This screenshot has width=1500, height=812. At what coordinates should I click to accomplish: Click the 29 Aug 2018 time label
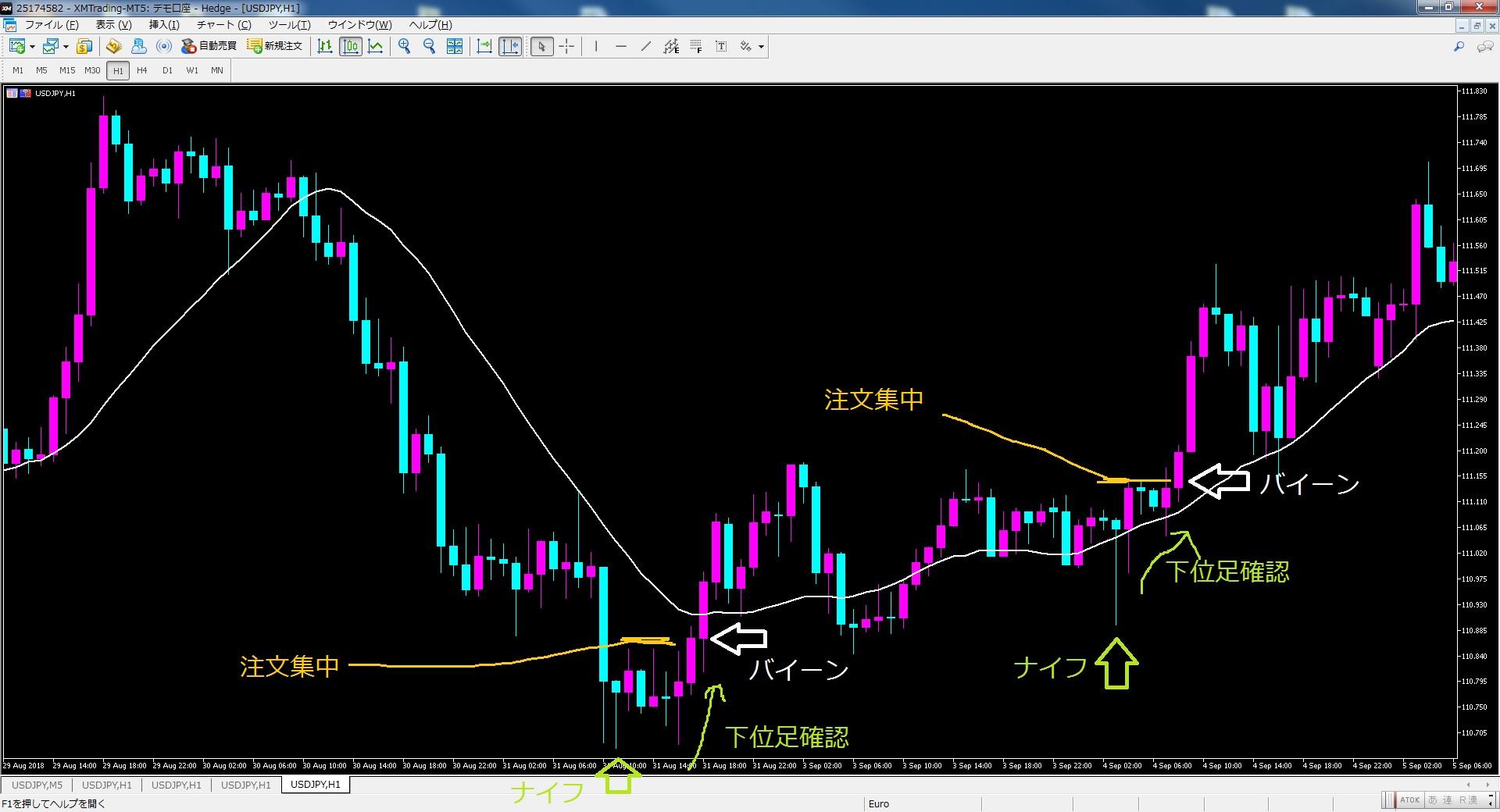coord(23,766)
